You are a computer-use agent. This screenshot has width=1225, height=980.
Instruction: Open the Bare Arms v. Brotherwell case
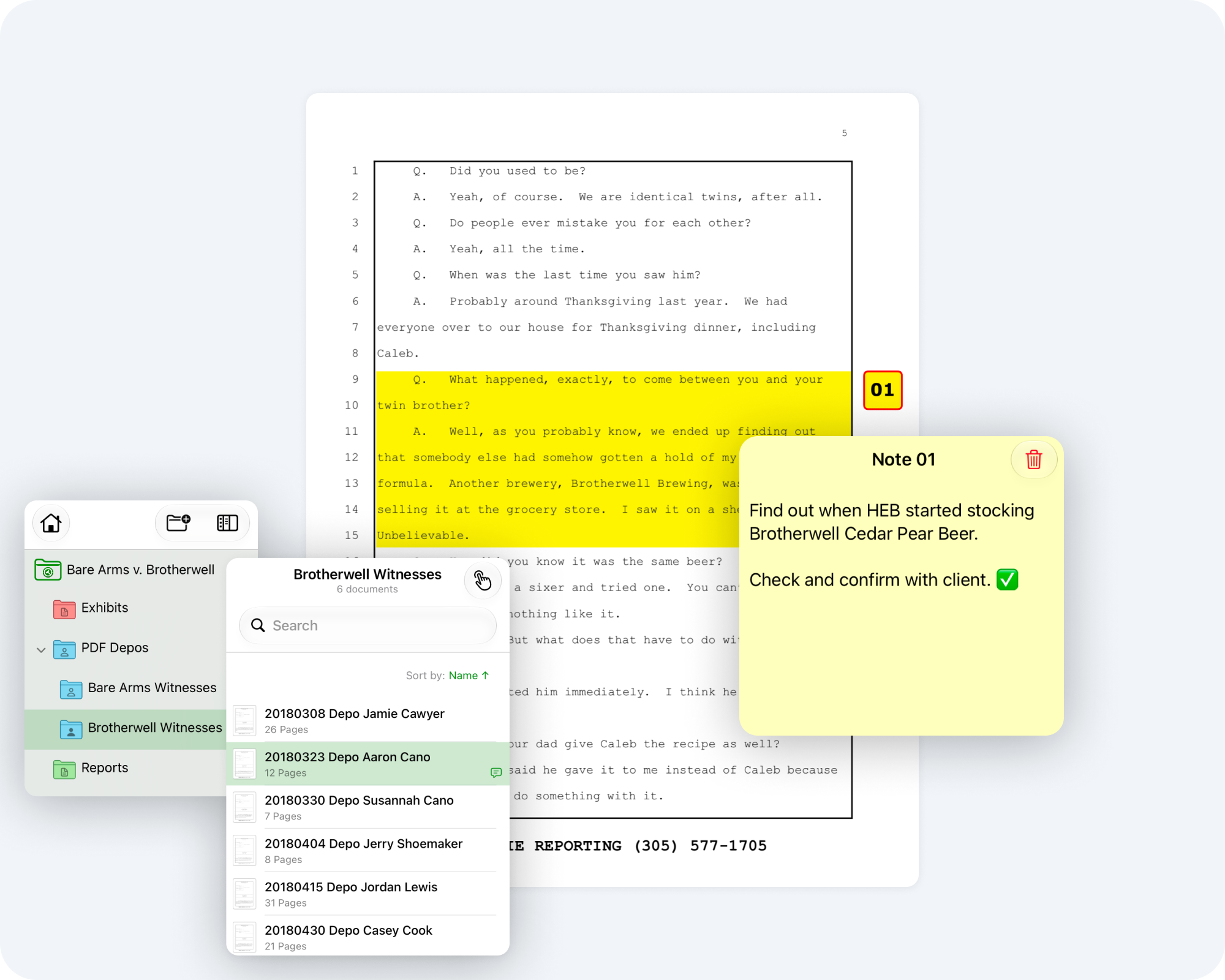125,570
